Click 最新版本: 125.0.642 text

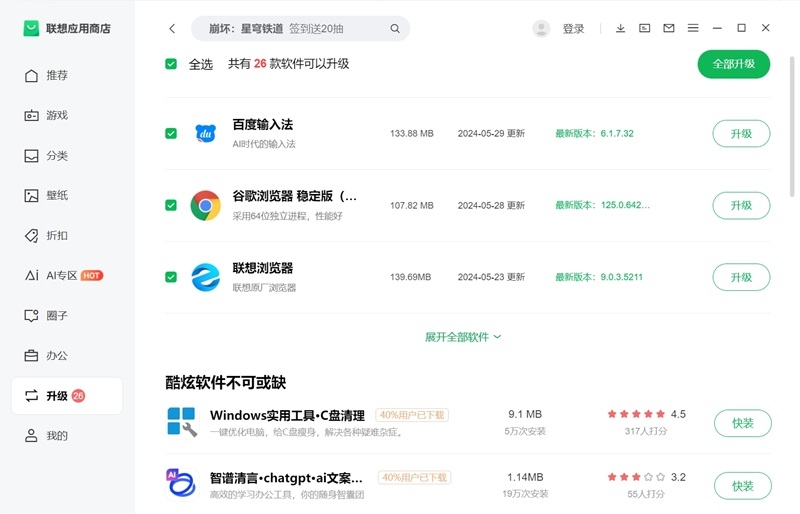coord(603,205)
